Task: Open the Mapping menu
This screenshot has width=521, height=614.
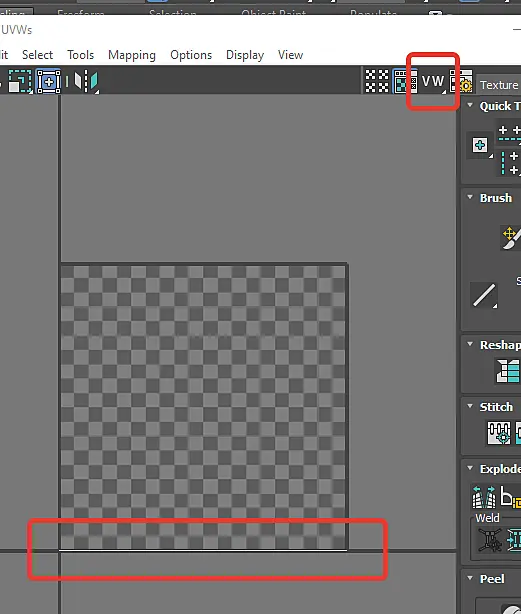Action: (x=132, y=55)
